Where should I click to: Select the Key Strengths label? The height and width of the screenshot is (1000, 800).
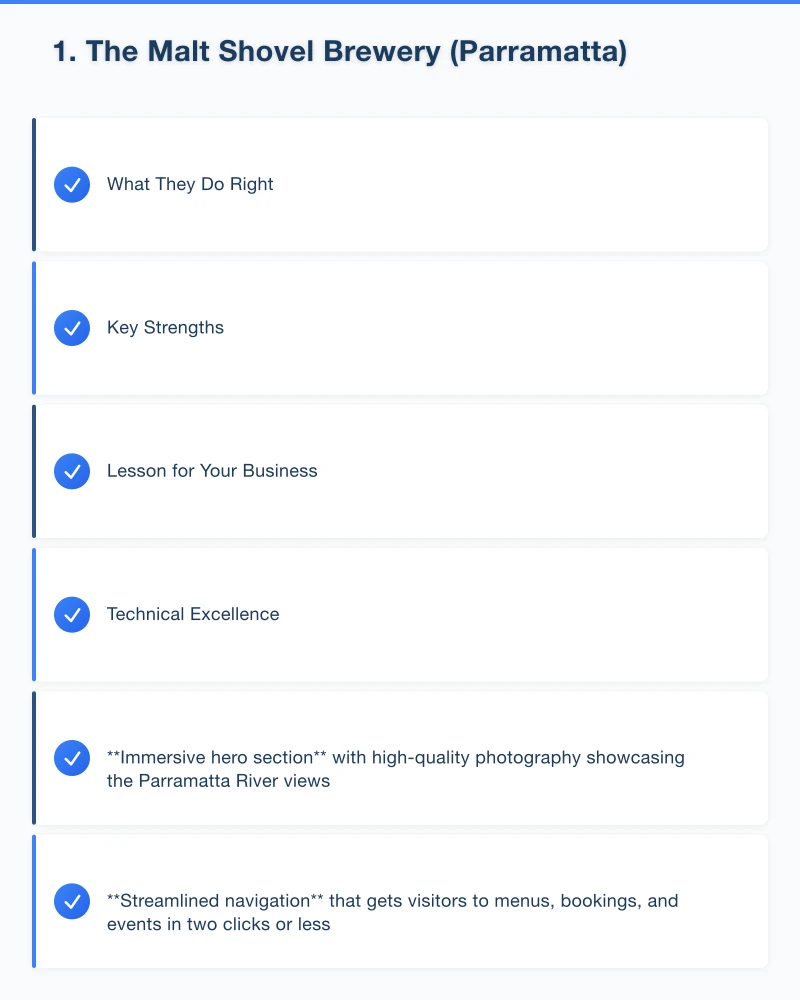coord(165,328)
